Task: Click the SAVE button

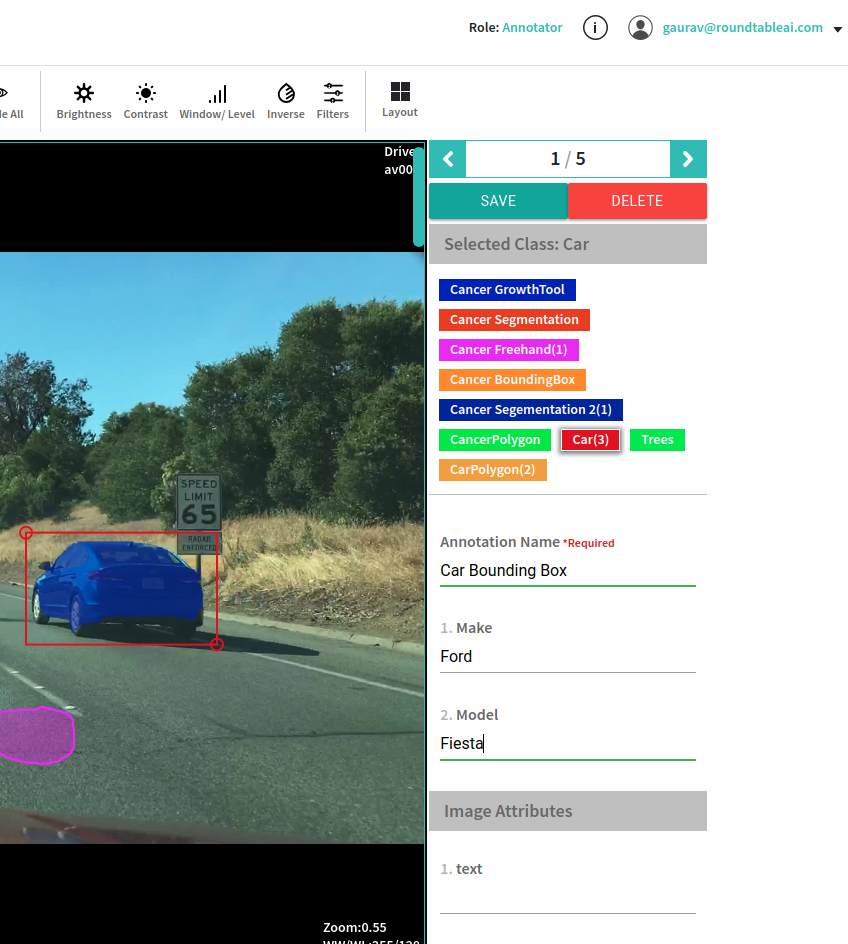Action: [498, 201]
